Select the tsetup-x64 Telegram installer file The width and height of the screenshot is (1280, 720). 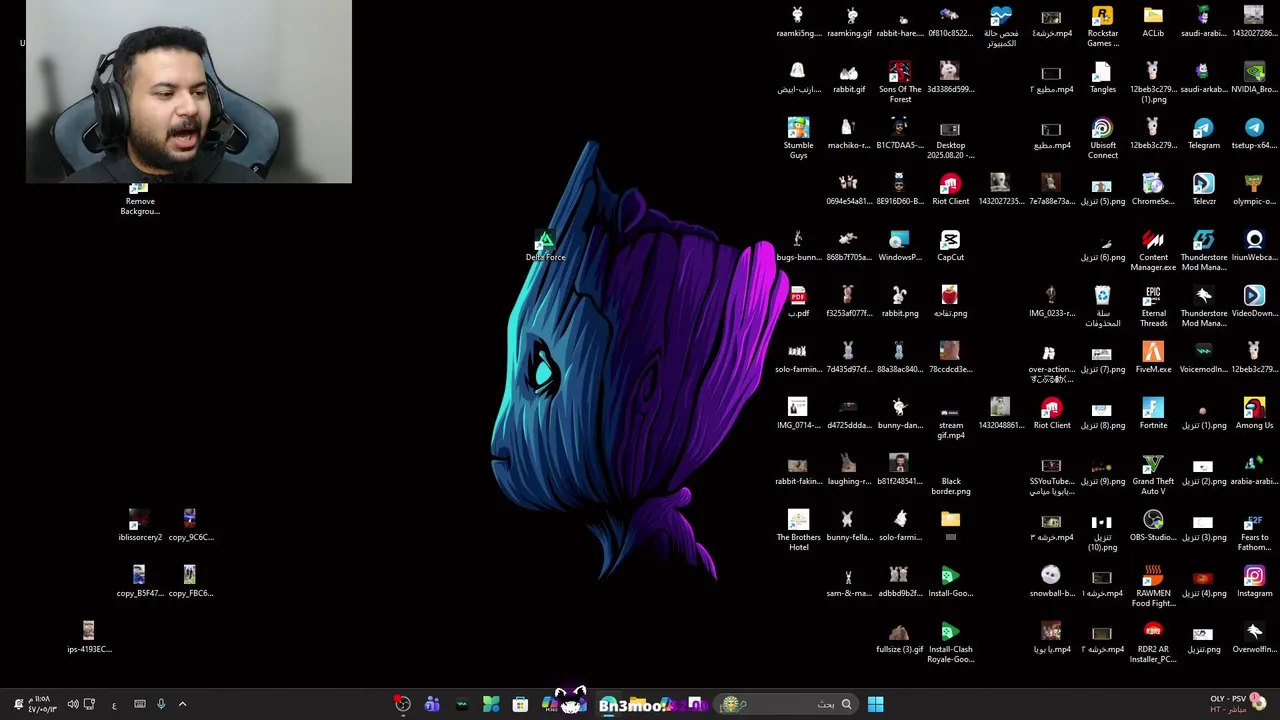1254,134
